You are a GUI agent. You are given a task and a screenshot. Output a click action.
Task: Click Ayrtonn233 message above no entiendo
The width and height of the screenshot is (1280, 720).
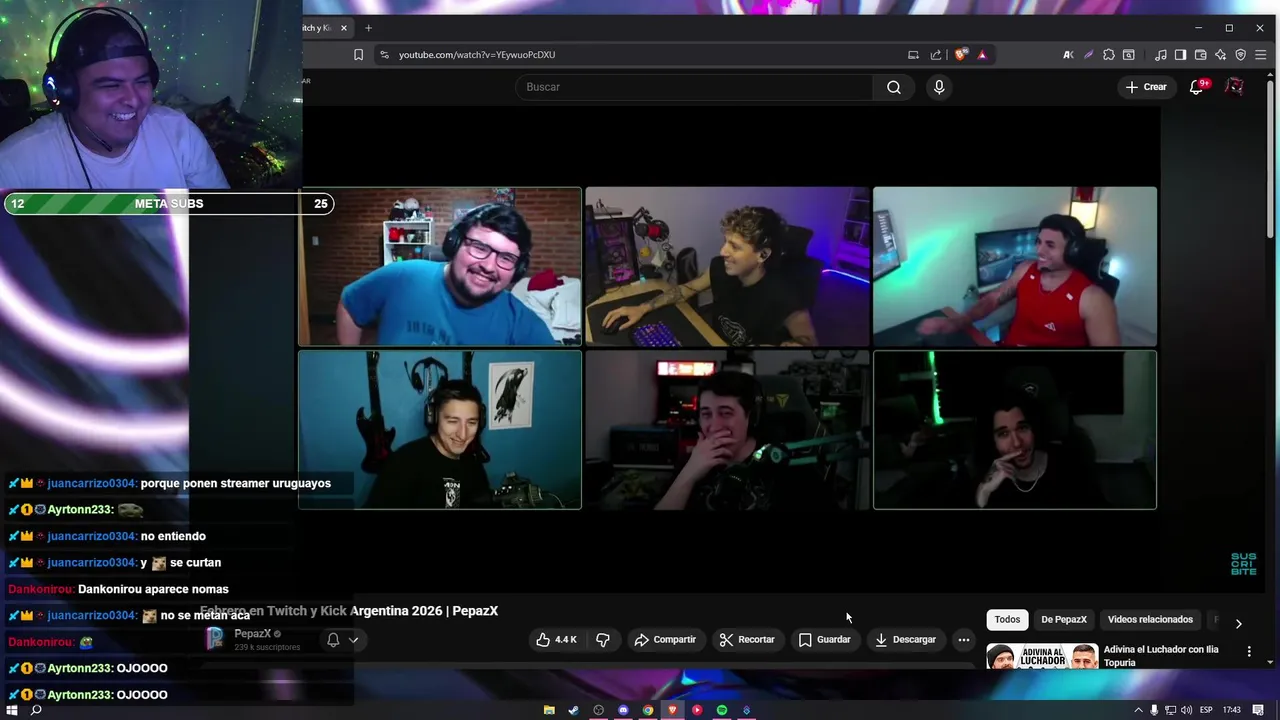click(x=76, y=510)
